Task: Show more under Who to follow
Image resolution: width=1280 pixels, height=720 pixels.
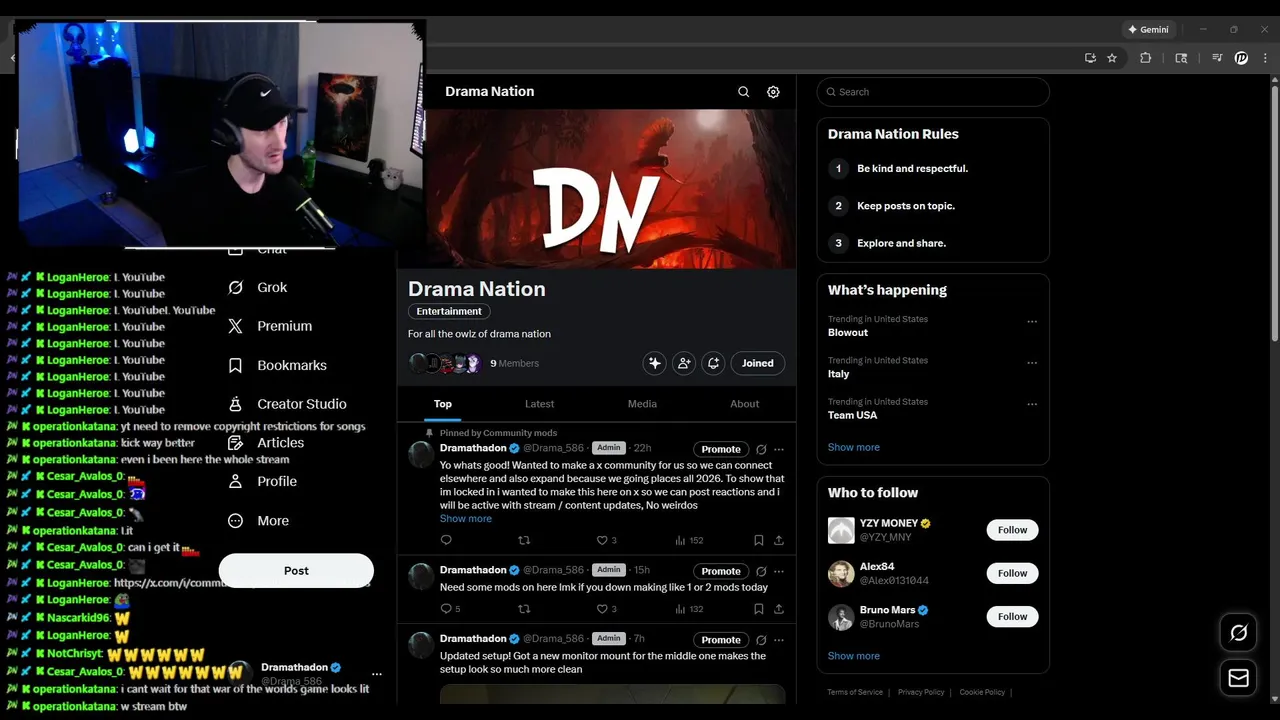Action: coord(854,656)
